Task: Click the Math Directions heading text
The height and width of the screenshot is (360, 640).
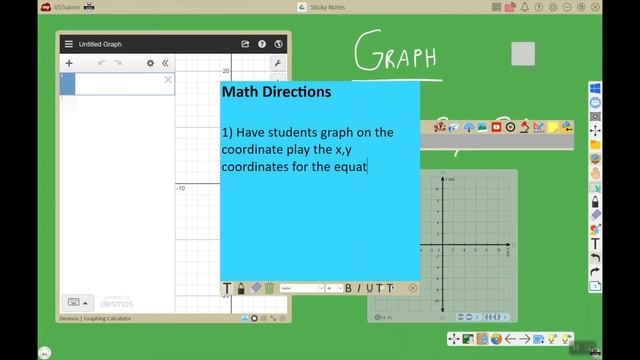Action: coord(276,92)
